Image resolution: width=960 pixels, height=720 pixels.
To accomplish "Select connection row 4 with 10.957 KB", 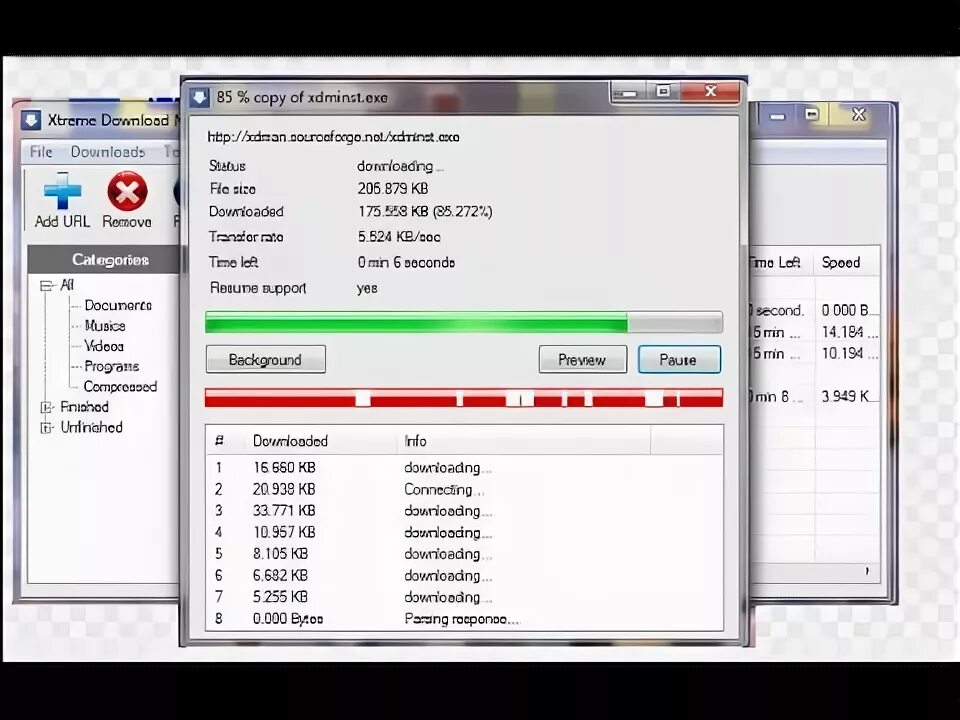I will coord(464,532).
